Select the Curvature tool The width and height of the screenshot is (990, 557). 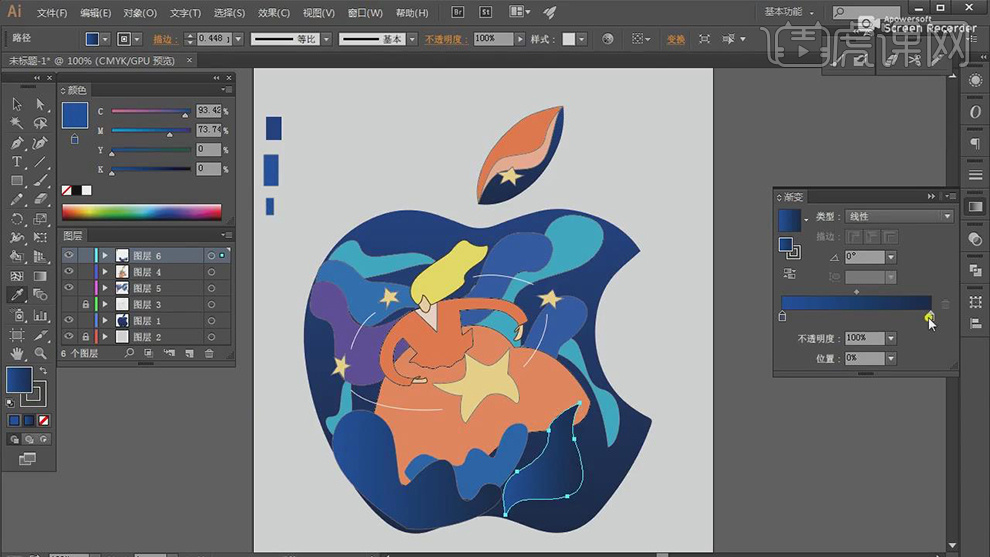40,143
